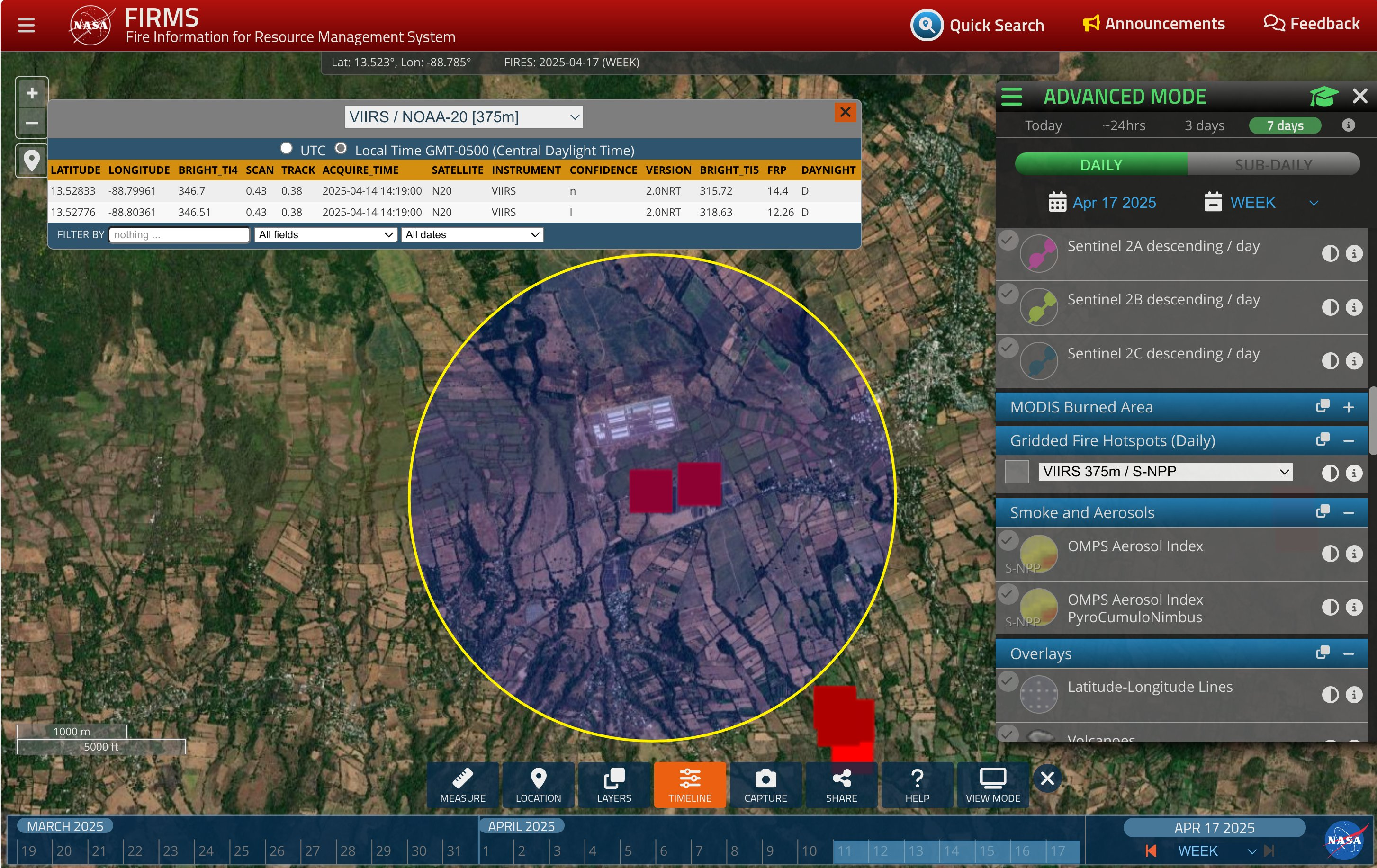The height and width of the screenshot is (868, 1377).
Task: Open the graduation cap tutorial icon
Action: (1323, 96)
